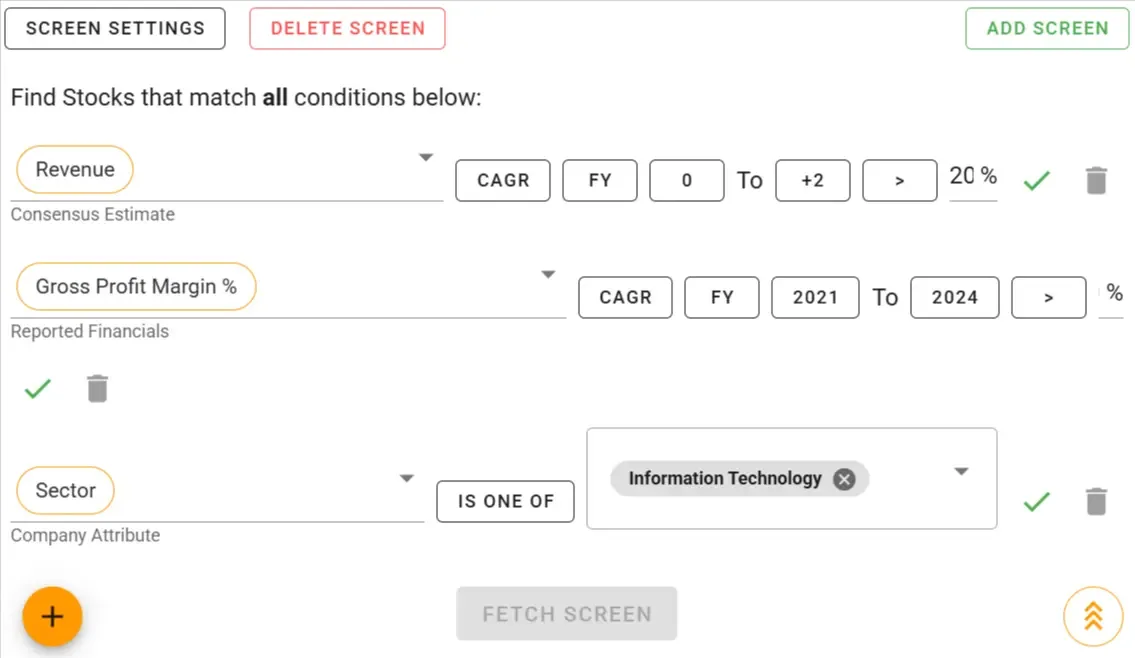The height and width of the screenshot is (658, 1135).
Task: Add a new condition with orange plus
Action: click(x=52, y=616)
